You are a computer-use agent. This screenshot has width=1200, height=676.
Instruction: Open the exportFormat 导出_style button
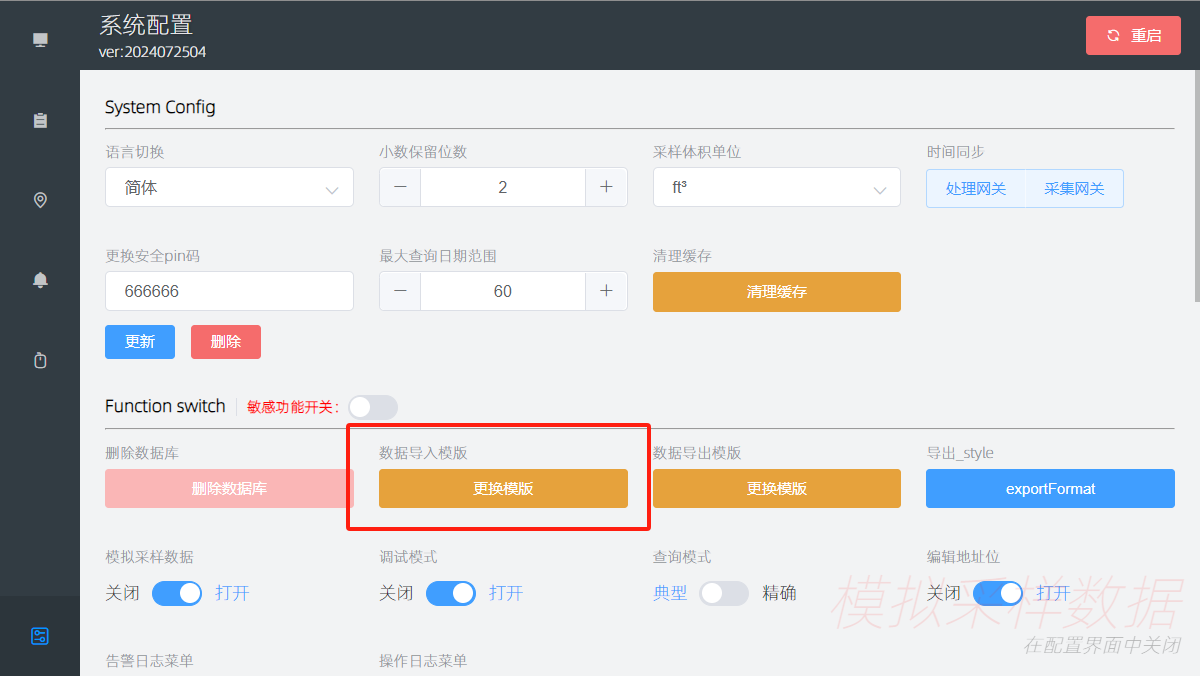click(1050, 488)
